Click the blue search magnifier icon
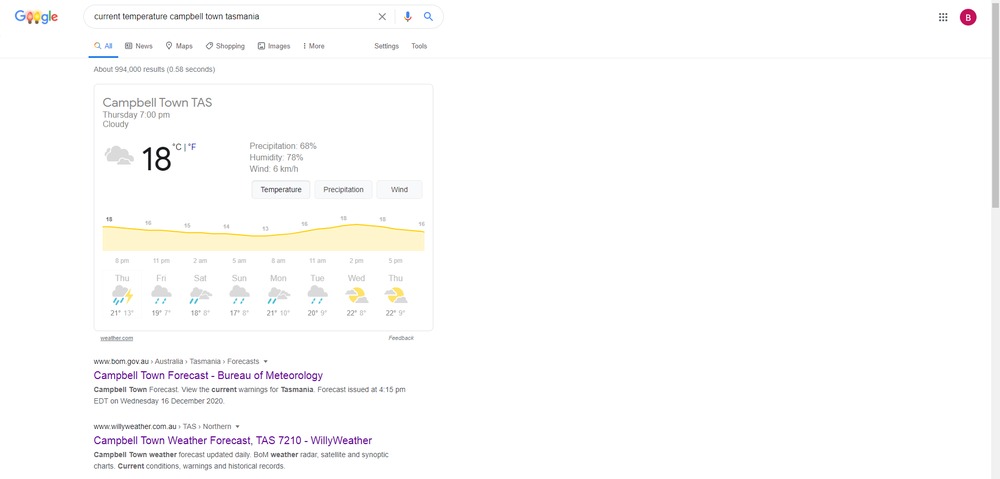1000x479 pixels. [428, 17]
